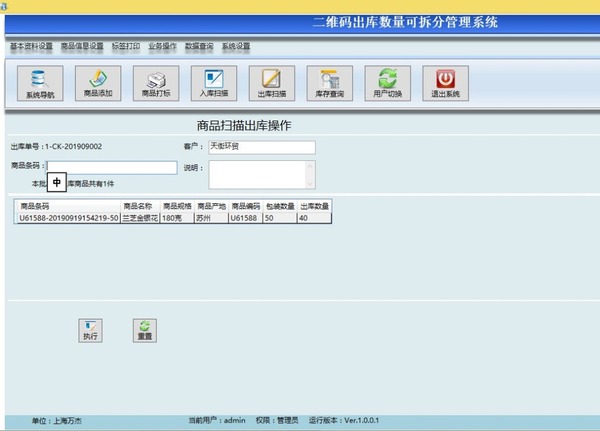The height and width of the screenshot is (431, 600).
Task: Launch the 入库扫描 scanning function
Action: (x=213, y=82)
